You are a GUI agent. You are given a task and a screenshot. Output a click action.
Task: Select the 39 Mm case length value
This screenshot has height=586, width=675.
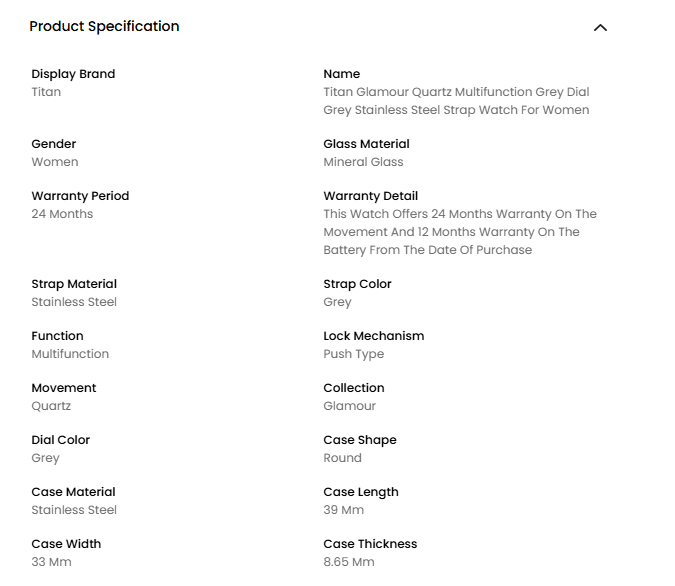[343, 510]
